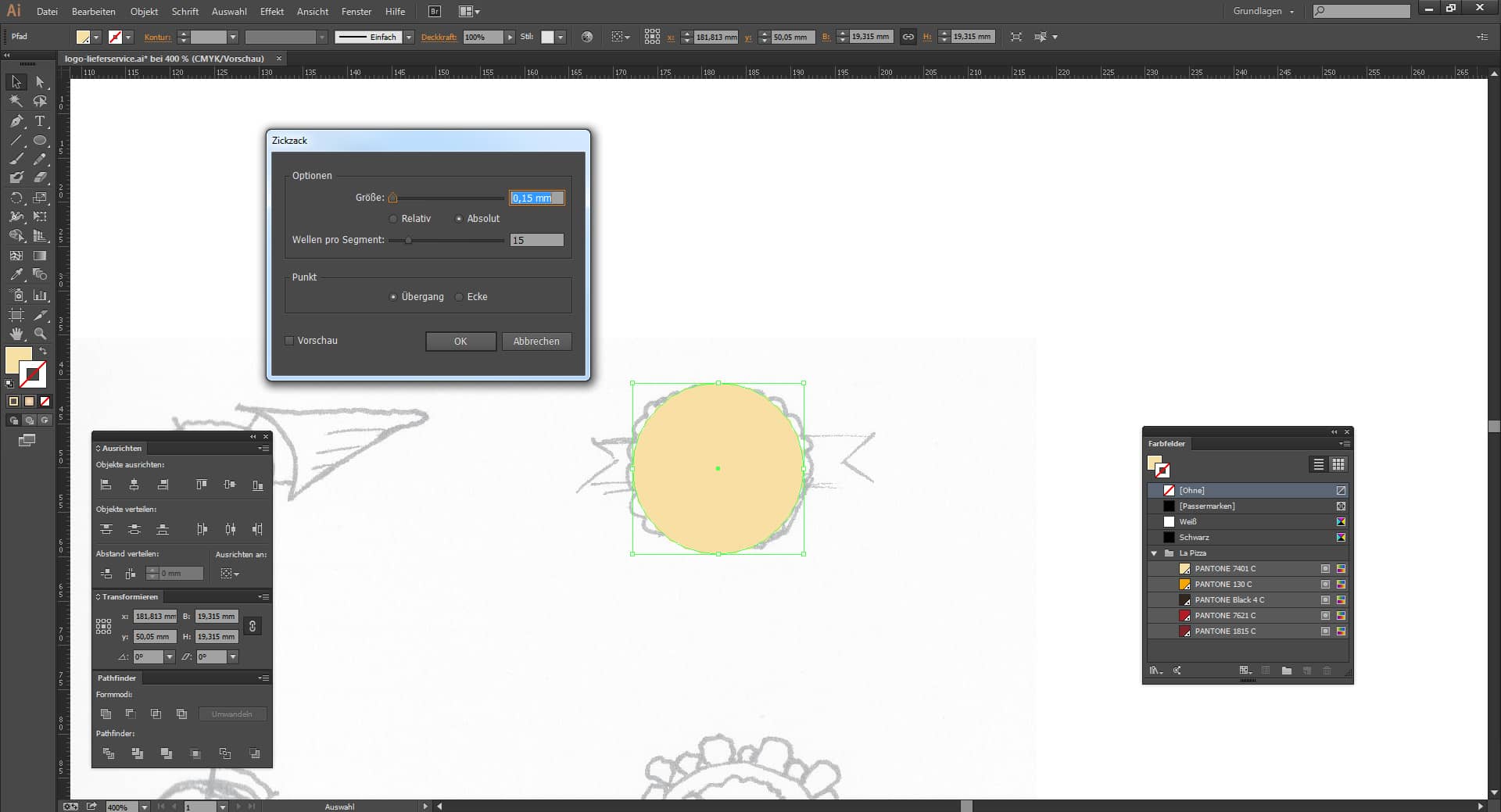Activate the Zoom tool

39,334
